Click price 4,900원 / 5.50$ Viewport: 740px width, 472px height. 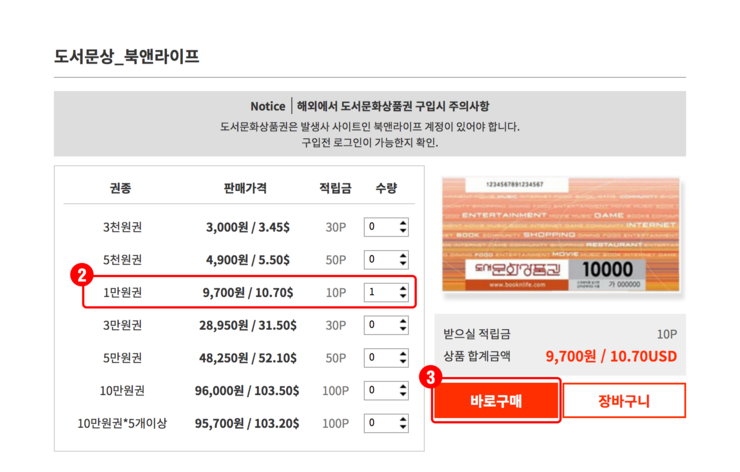(x=248, y=260)
